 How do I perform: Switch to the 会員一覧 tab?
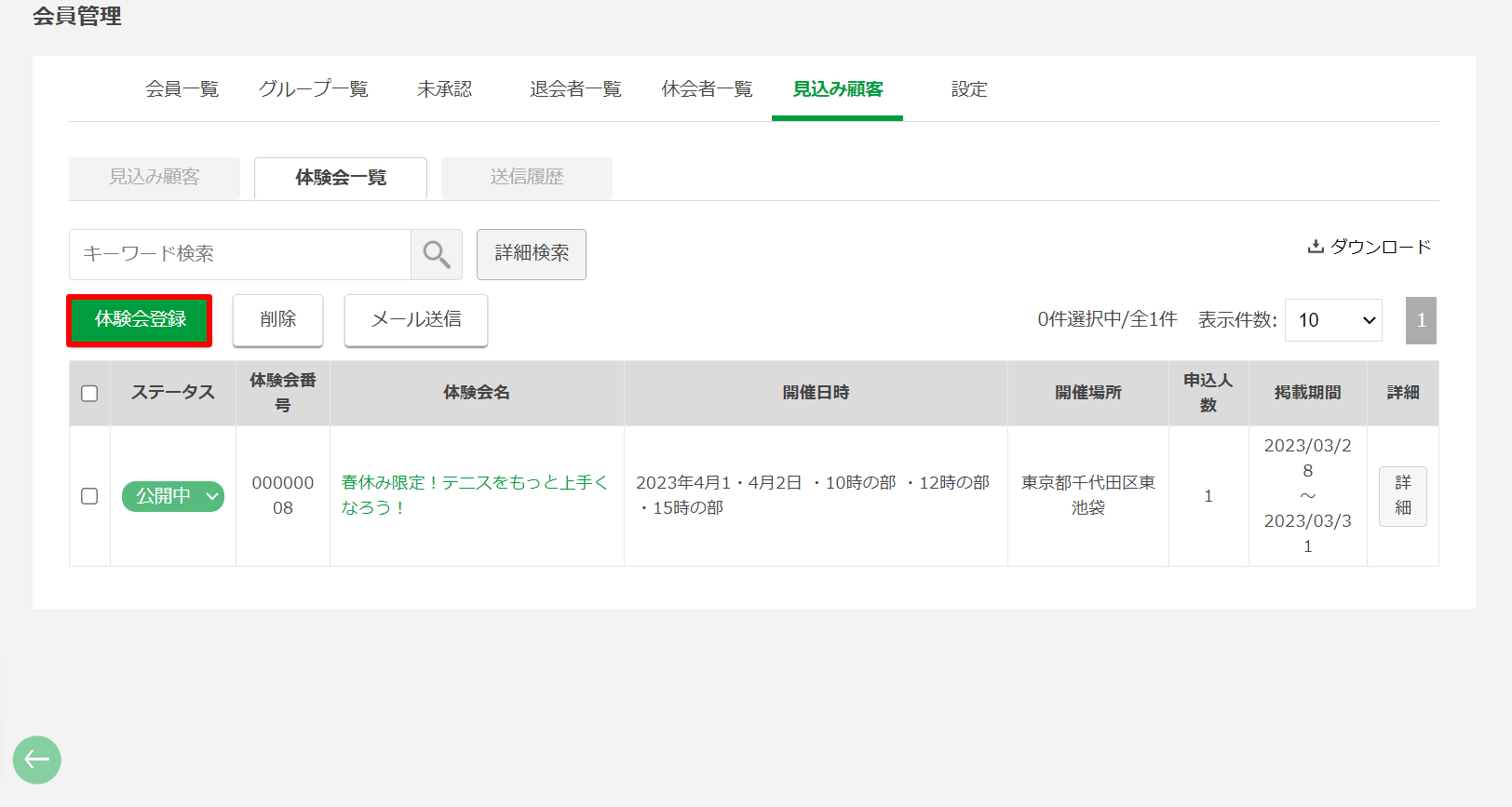[x=182, y=89]
